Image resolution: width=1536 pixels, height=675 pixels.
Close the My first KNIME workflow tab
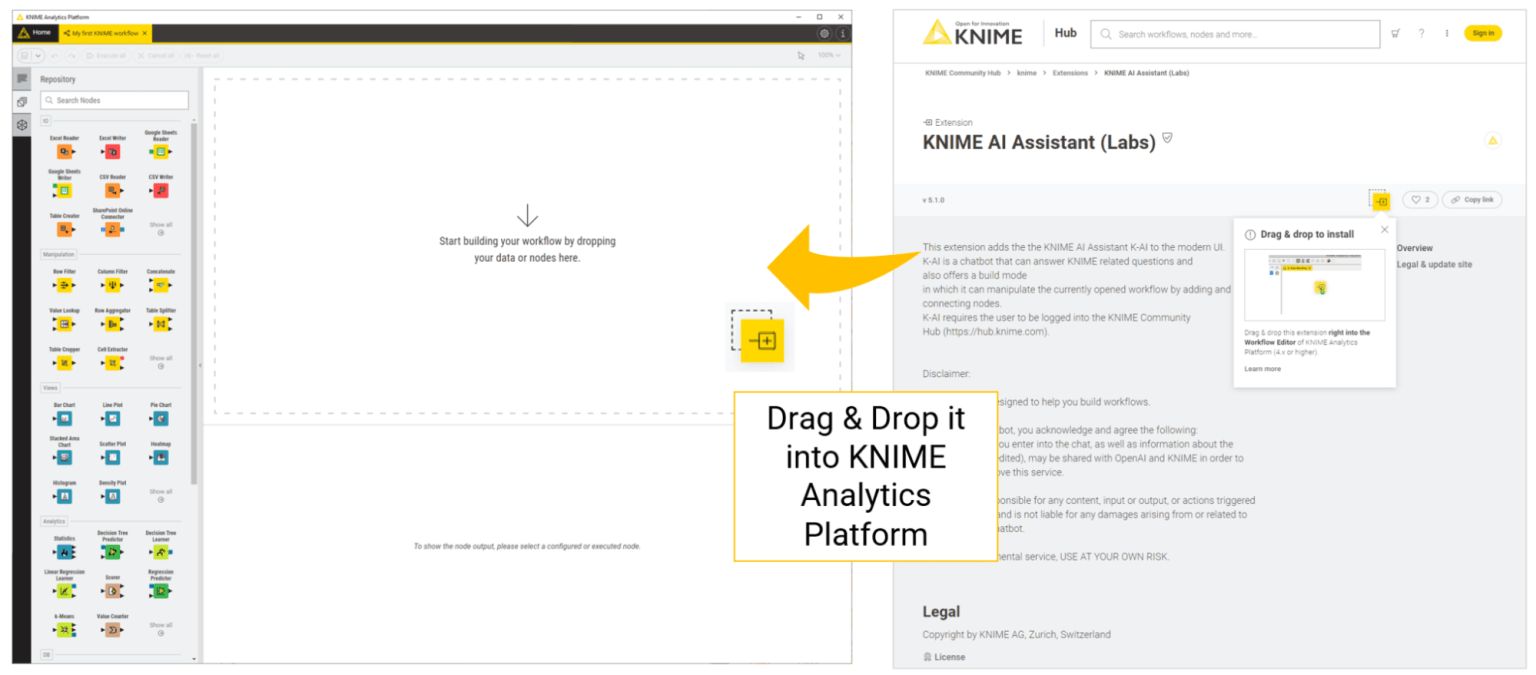pos(145,33)
